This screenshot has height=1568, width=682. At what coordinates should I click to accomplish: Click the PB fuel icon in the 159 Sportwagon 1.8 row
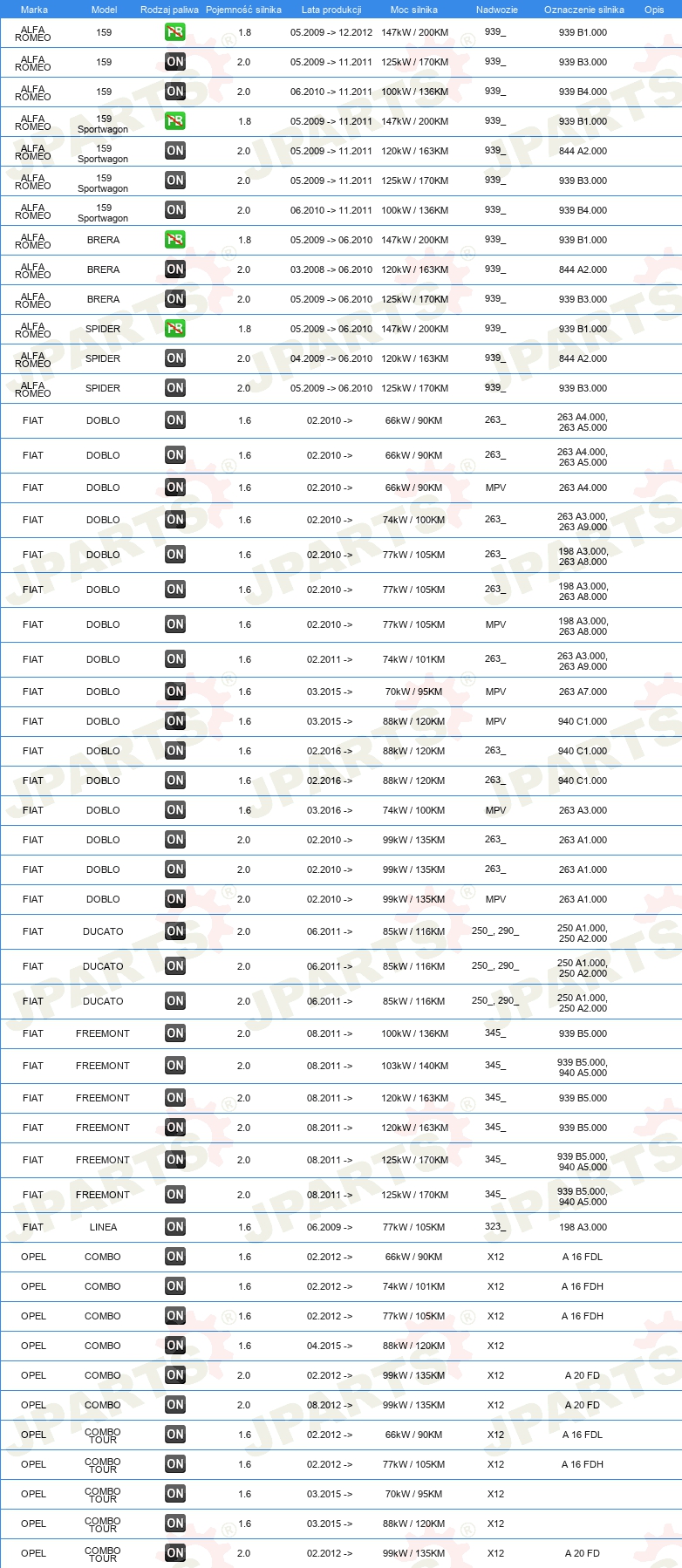pyautogui.click(x=175, y=121)
